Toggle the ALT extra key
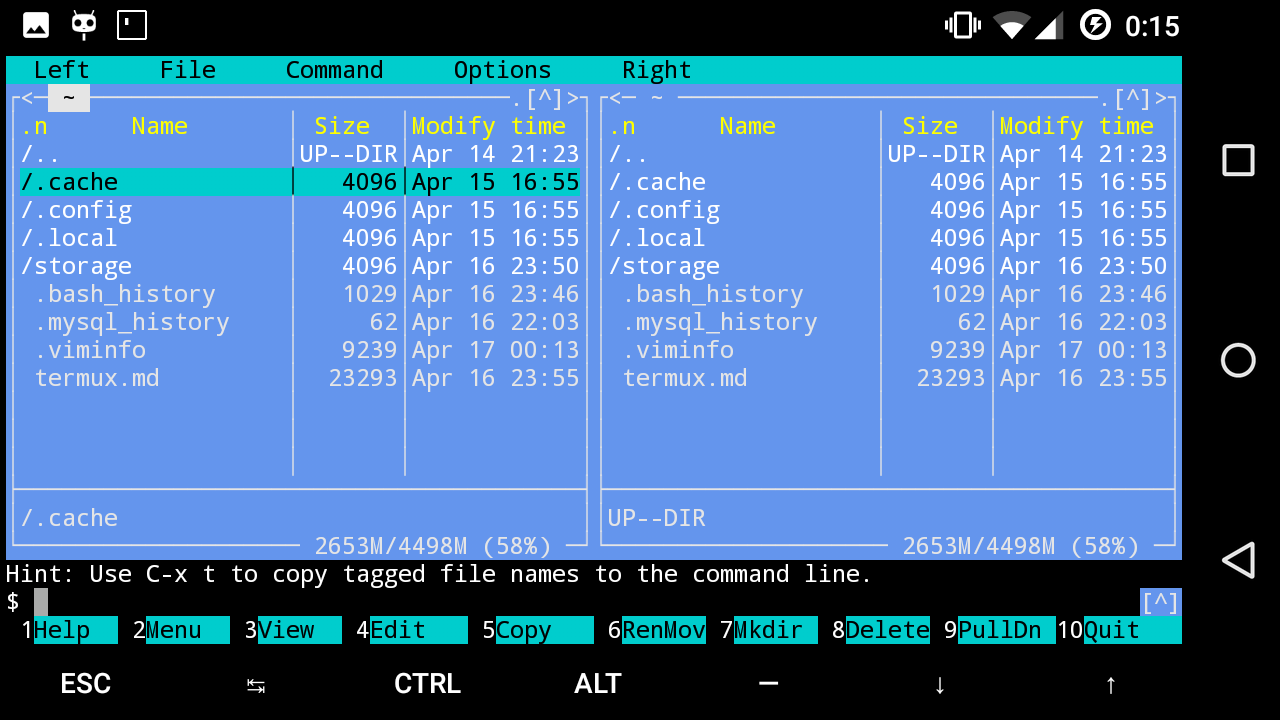Screen dimensions: 1280x720 coord(598,684)
